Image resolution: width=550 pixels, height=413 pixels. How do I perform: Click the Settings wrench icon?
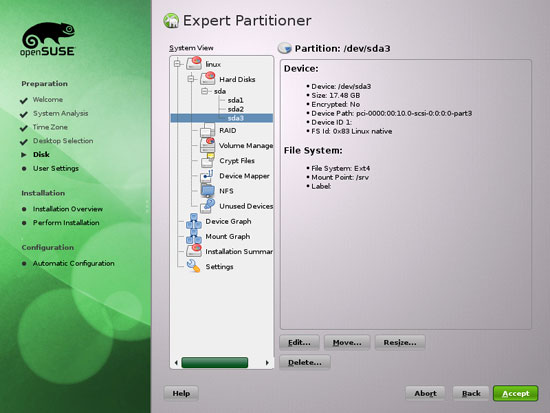(x=194, y=266)
